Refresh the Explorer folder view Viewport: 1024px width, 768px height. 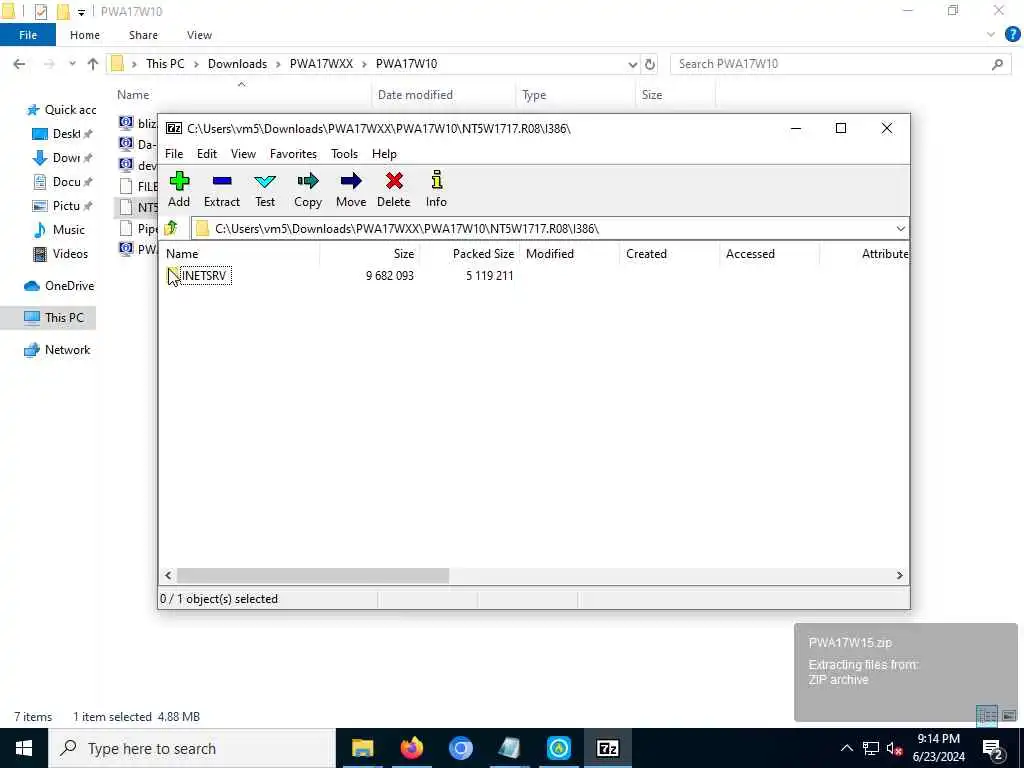(650, 64)
